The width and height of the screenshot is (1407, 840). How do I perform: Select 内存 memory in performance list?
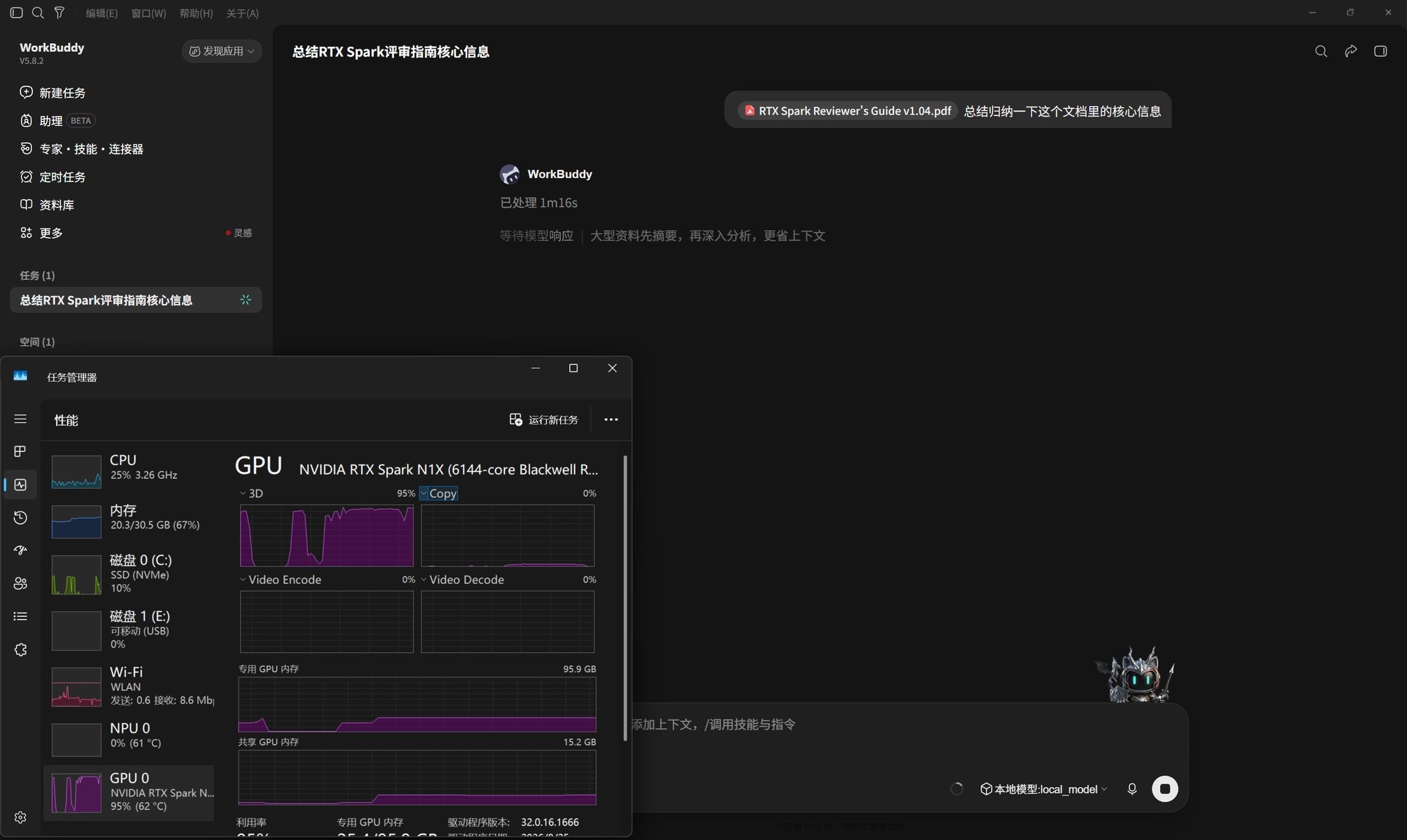click(x=130, y=521)
